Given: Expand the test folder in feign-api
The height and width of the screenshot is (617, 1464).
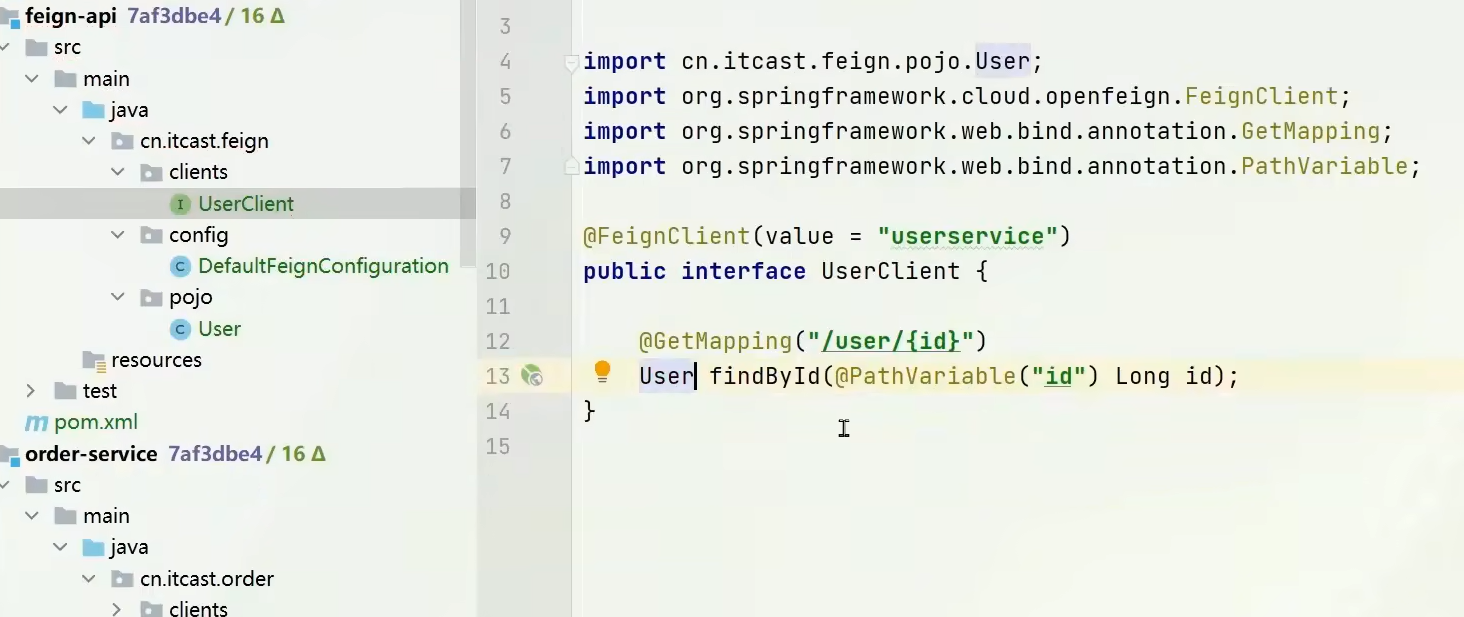Looking at the screenshot, I should (x=31, y=391).
